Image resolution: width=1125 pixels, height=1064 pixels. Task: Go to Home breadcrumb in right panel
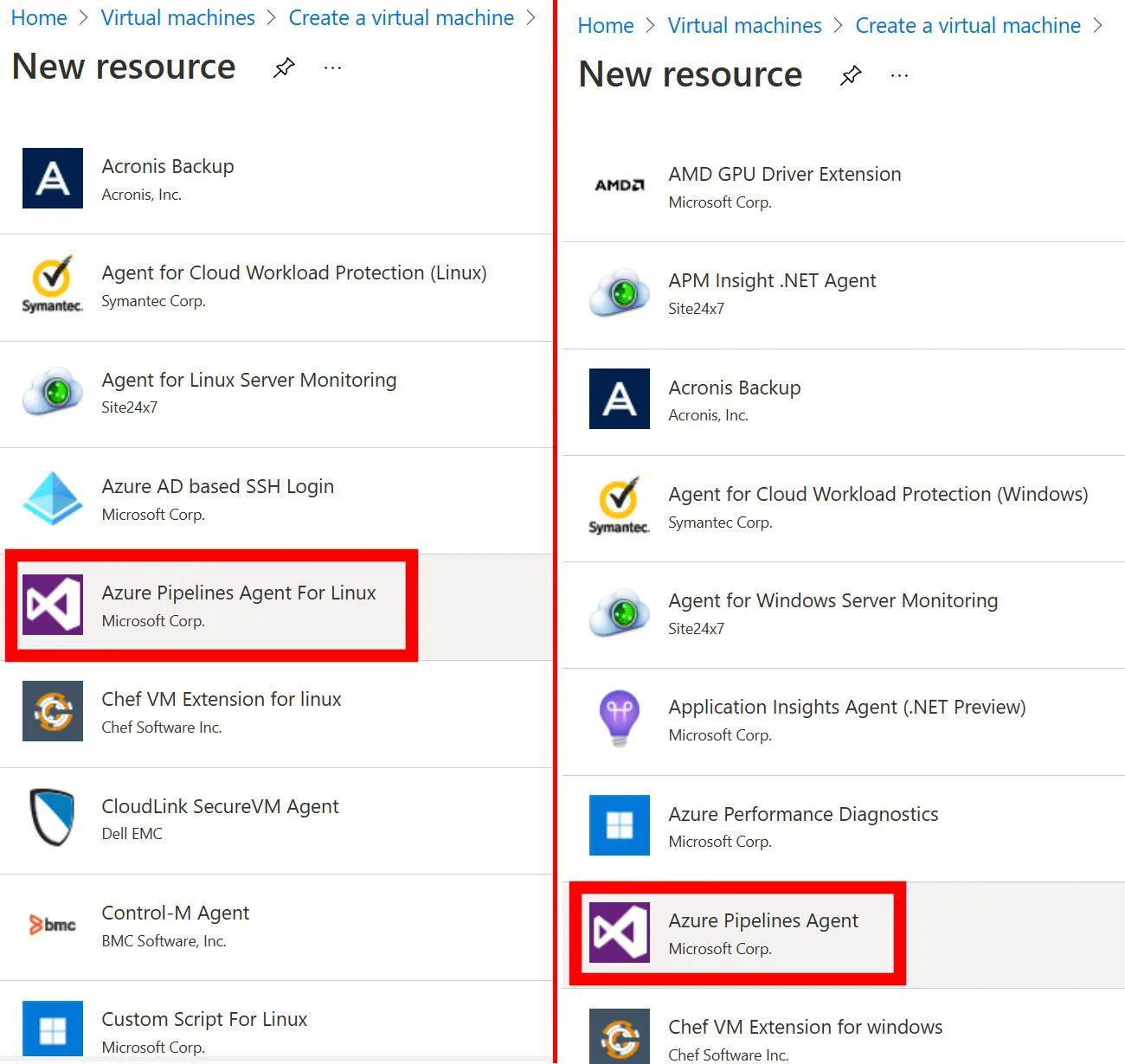606,25
